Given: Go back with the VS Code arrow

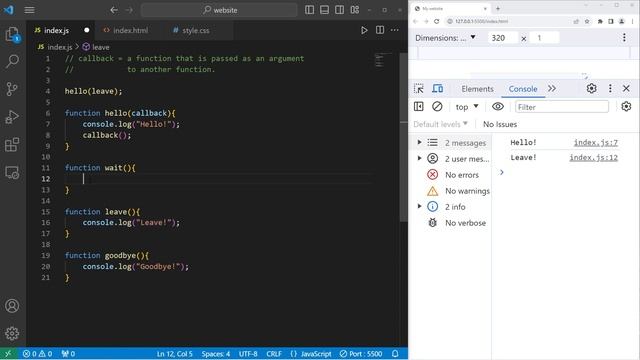Looking at the screenshot, I should click(x=114, y=10).
